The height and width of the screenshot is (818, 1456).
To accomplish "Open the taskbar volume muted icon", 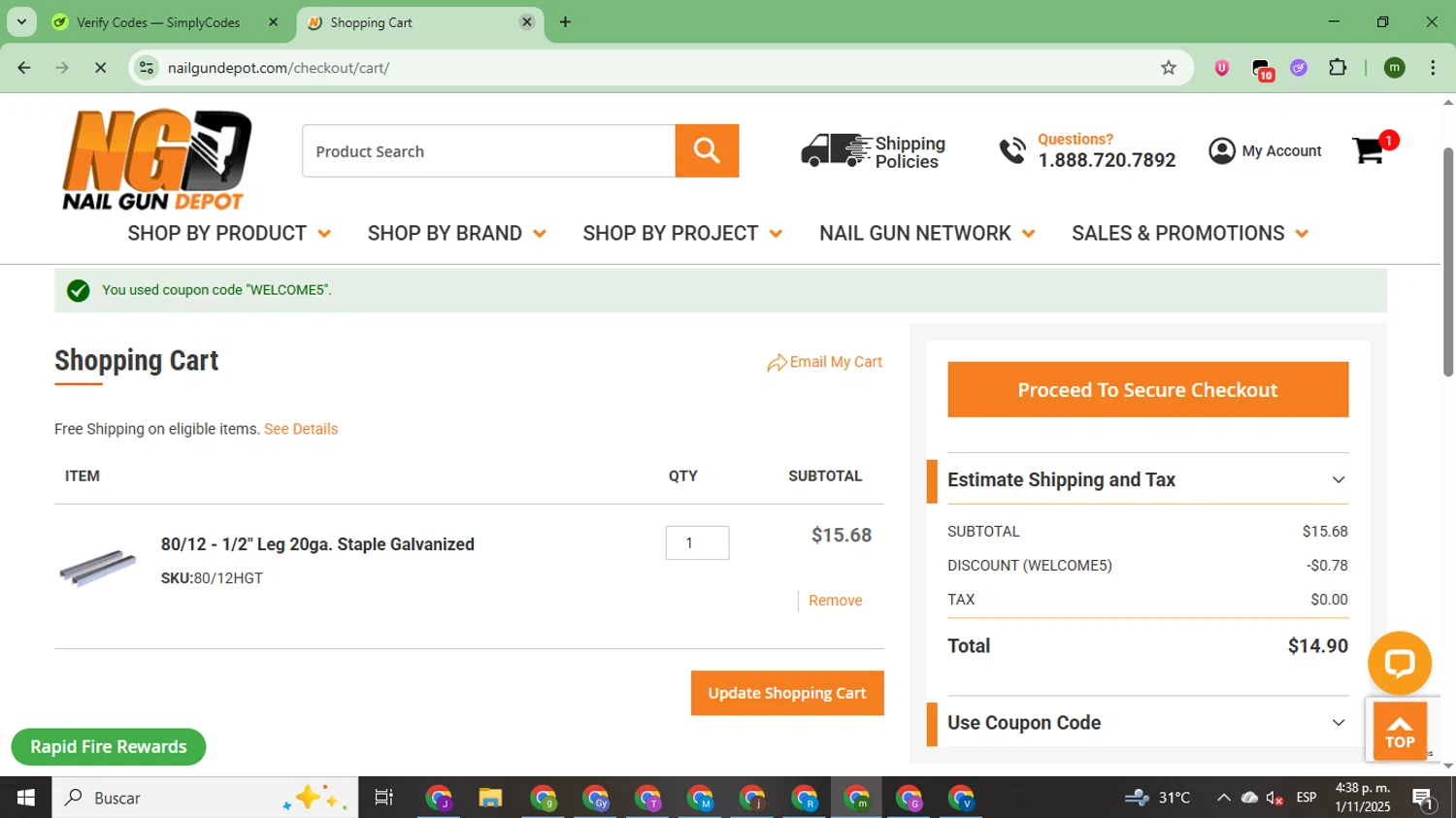I will pos(1275,798).
